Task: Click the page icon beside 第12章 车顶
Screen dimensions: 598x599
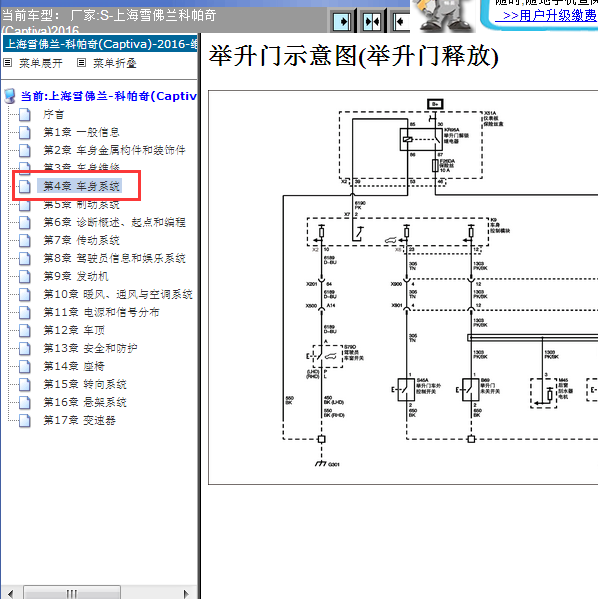Action: 25,330
